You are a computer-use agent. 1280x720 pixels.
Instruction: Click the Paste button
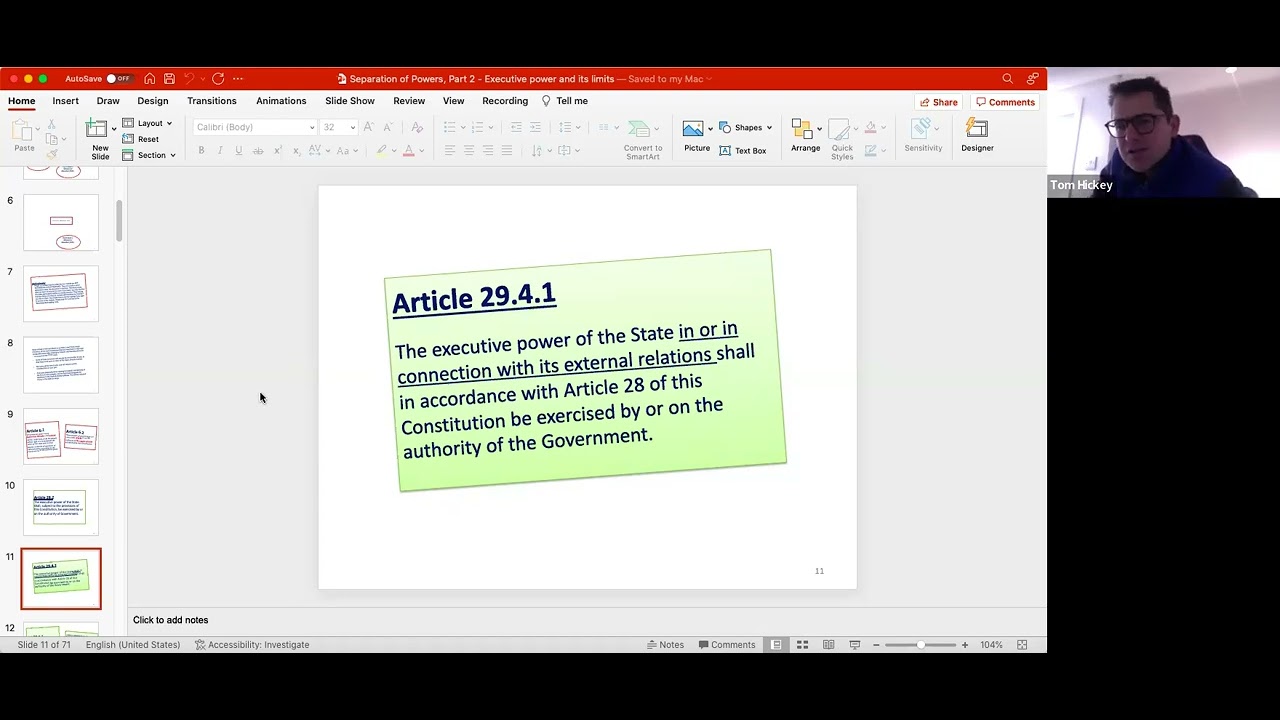pos(24,137)
